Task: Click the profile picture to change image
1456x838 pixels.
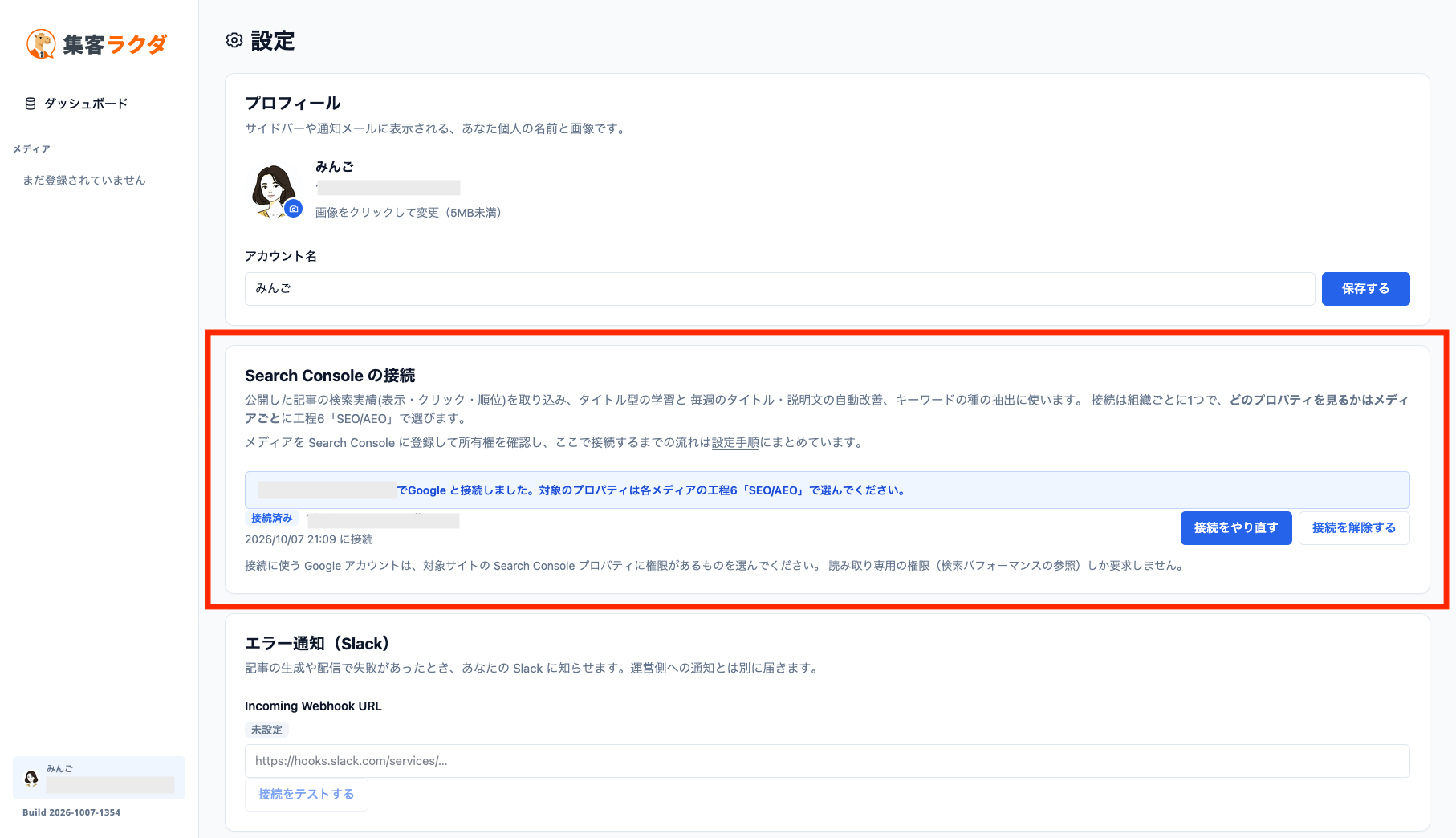Action: pyautogui.click(x=273, y=190)
